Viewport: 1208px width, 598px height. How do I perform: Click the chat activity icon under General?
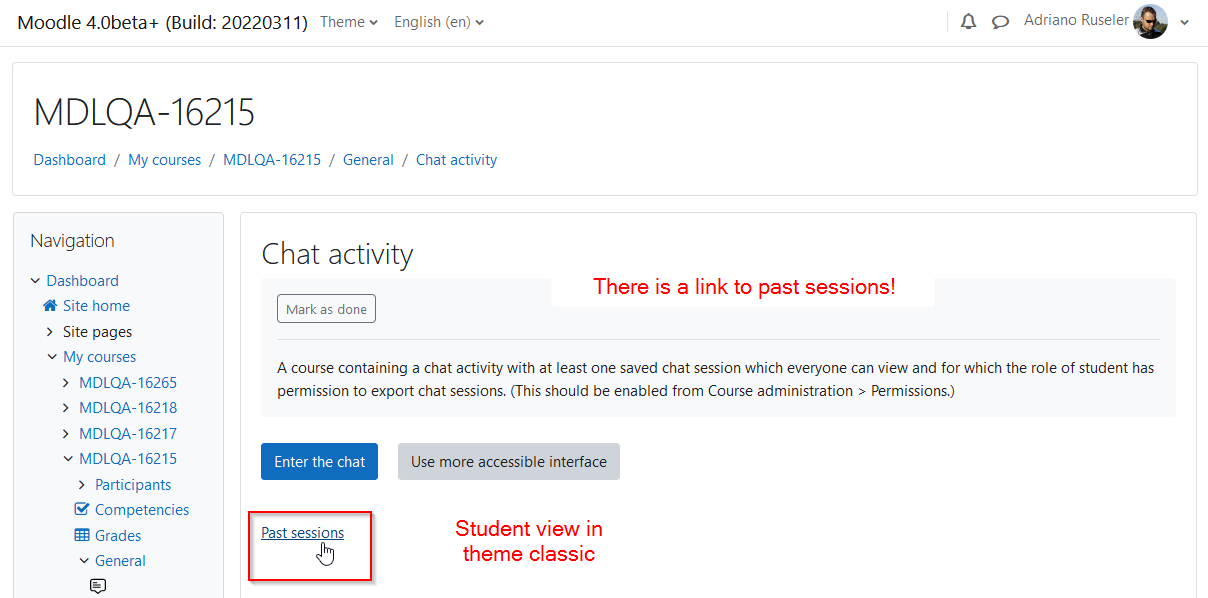(98, 586)
